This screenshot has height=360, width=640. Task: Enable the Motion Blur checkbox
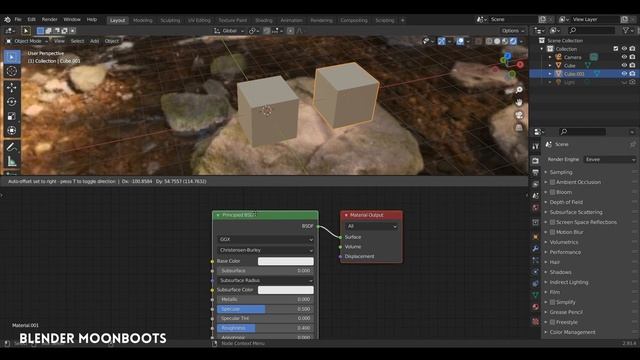coord(552,232)
